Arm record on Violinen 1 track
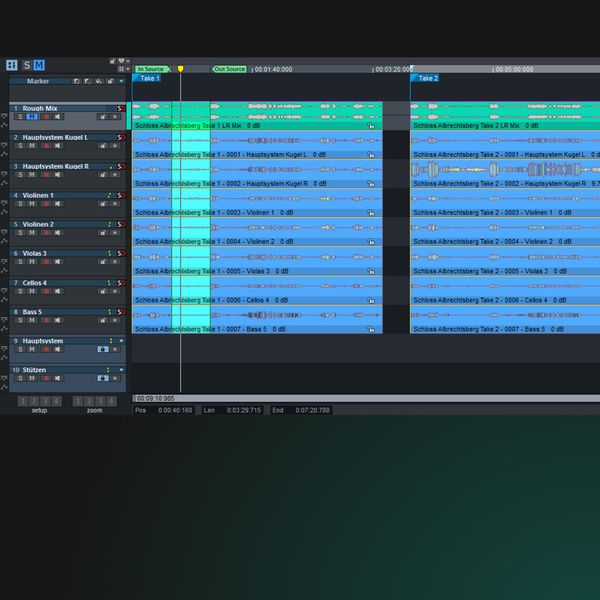Screen dimensions: 600x600 [x=46, y=204]
